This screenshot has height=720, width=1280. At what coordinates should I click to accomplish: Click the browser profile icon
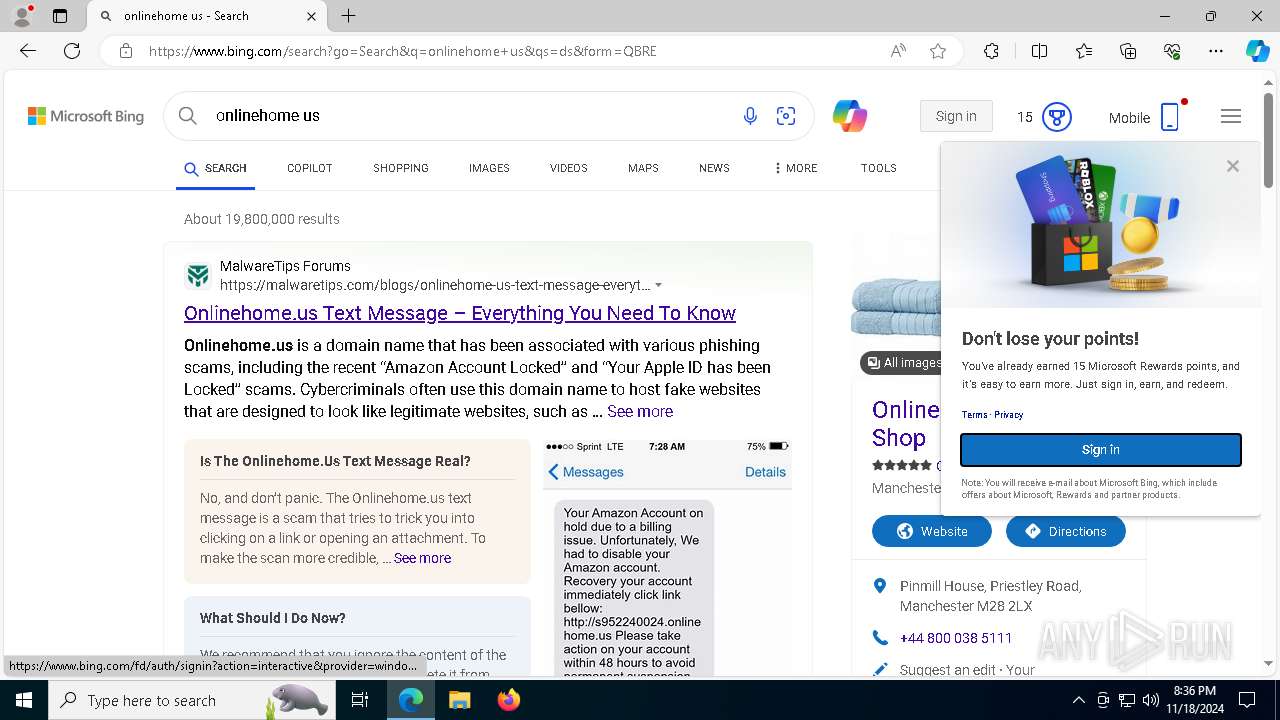21,16
